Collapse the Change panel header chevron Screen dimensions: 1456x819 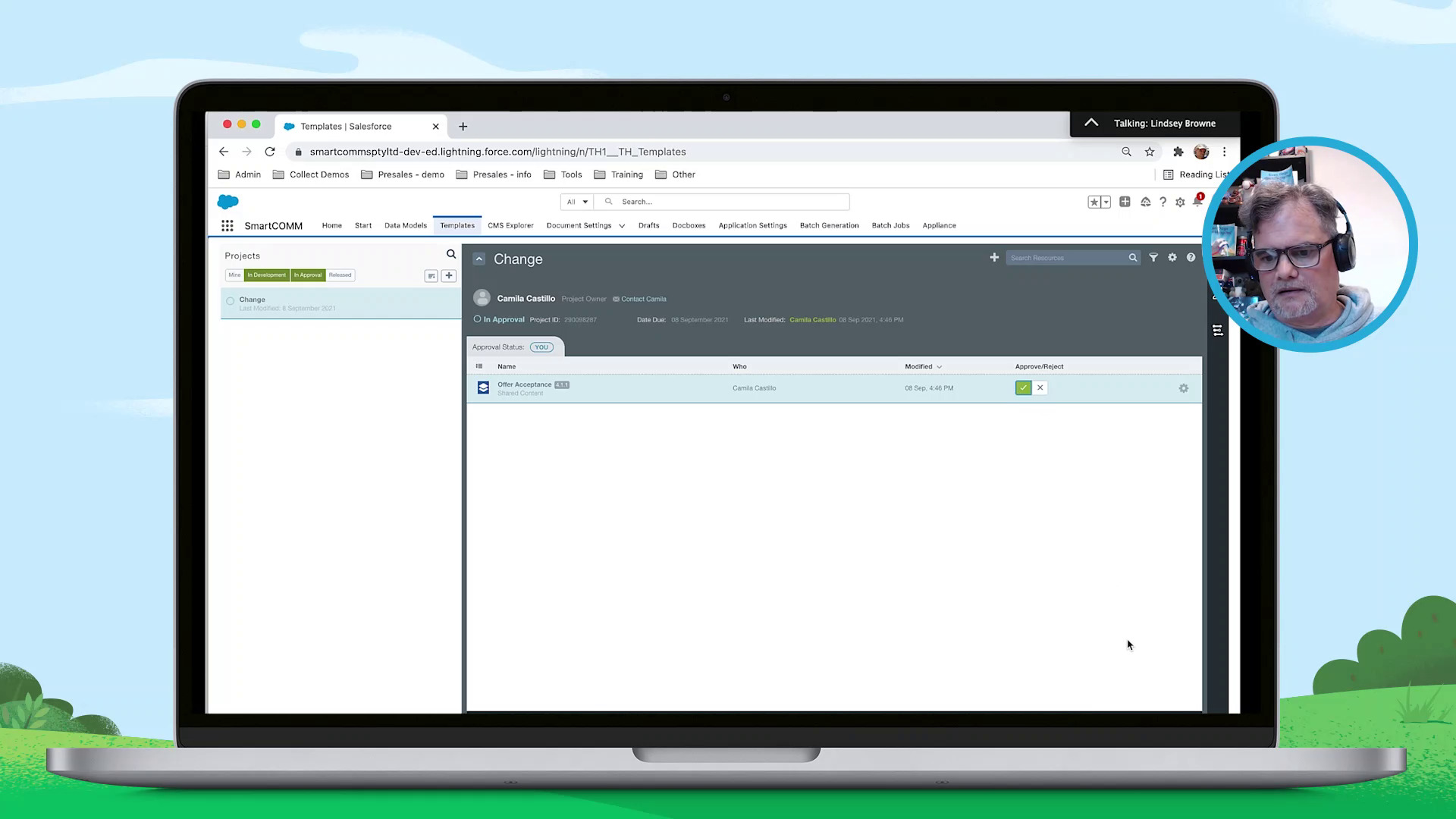(x=479, y=259)
